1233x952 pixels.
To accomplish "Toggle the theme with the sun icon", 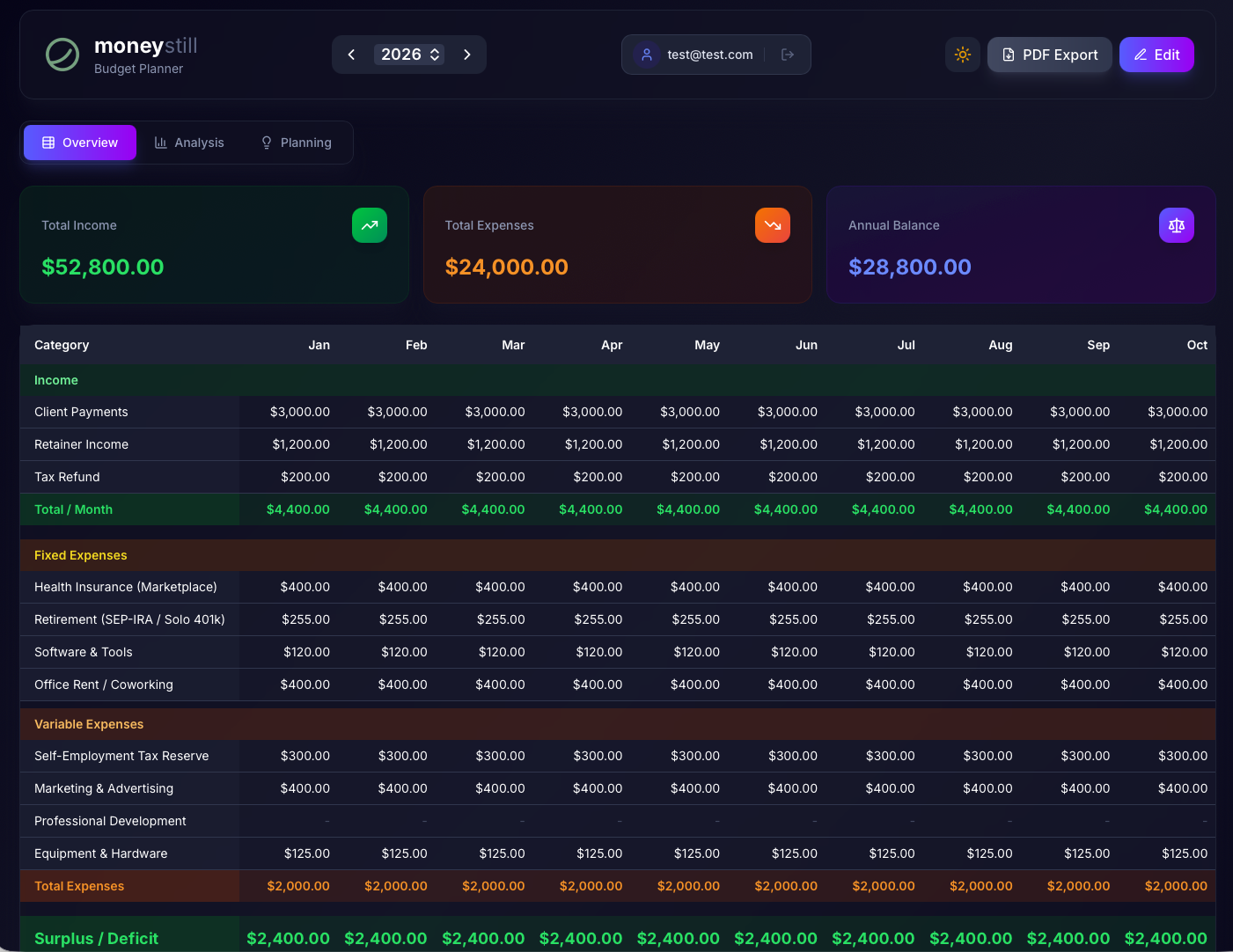I will [x=962, y=54].
